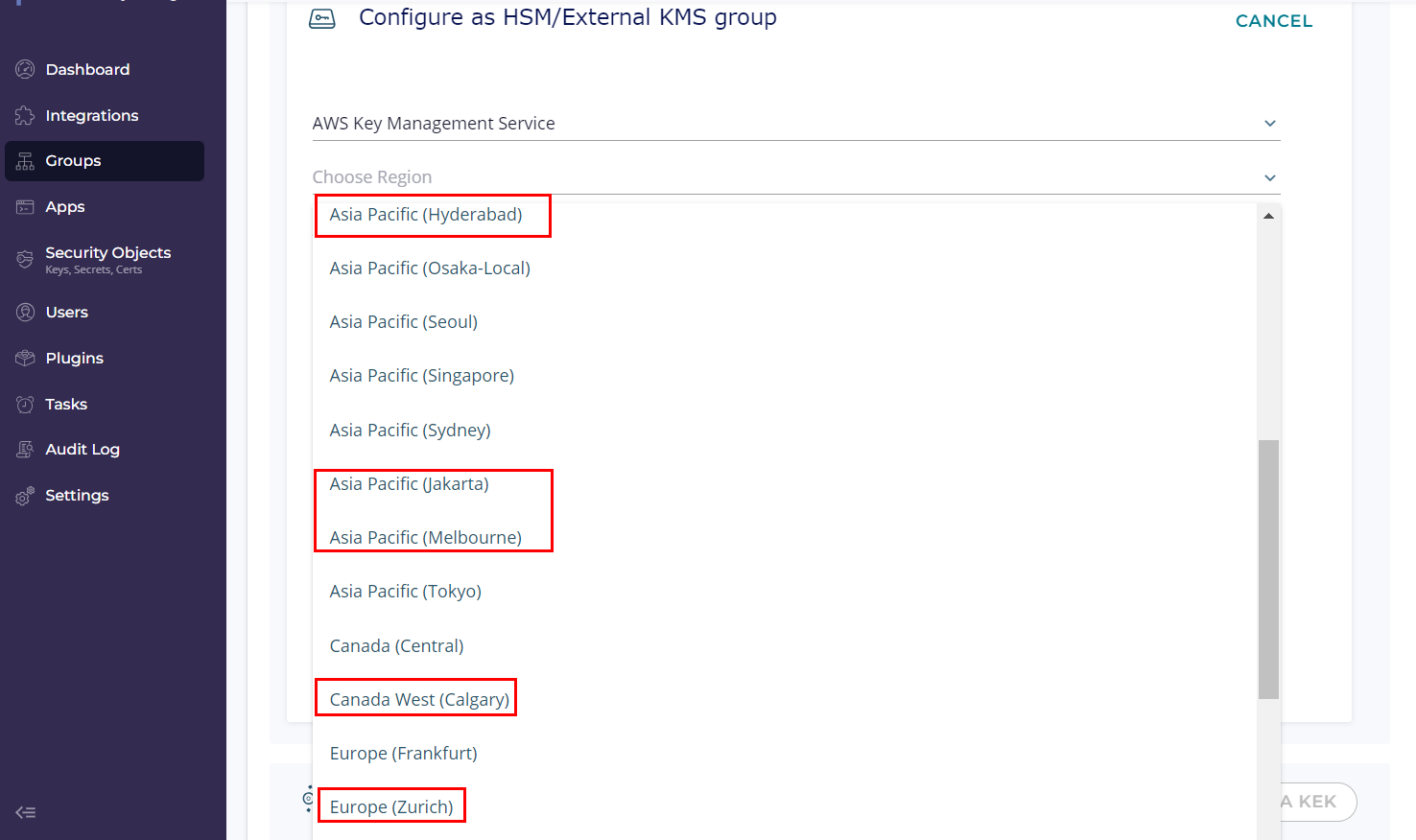Collapse the sidebar using bottom arrow icon
This screenshot has width=1416, height=840.
click(x=26, y=812)
